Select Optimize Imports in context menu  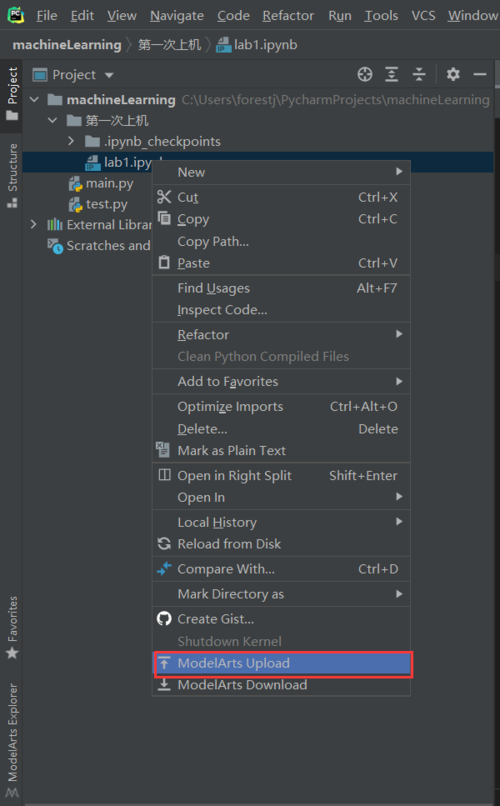[281, 407]
